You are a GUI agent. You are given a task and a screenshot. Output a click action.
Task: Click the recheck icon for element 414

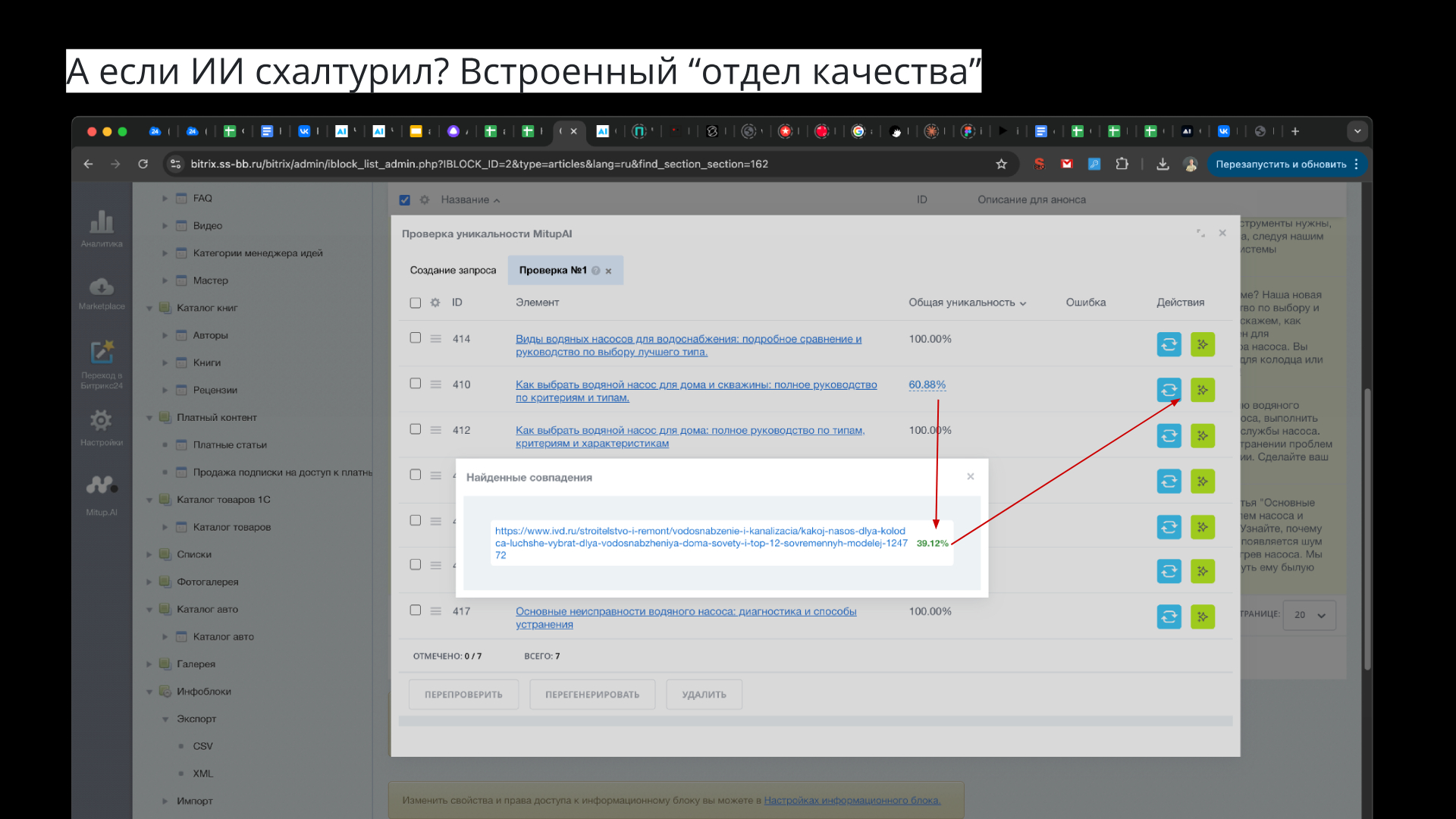coord(1169,344)
